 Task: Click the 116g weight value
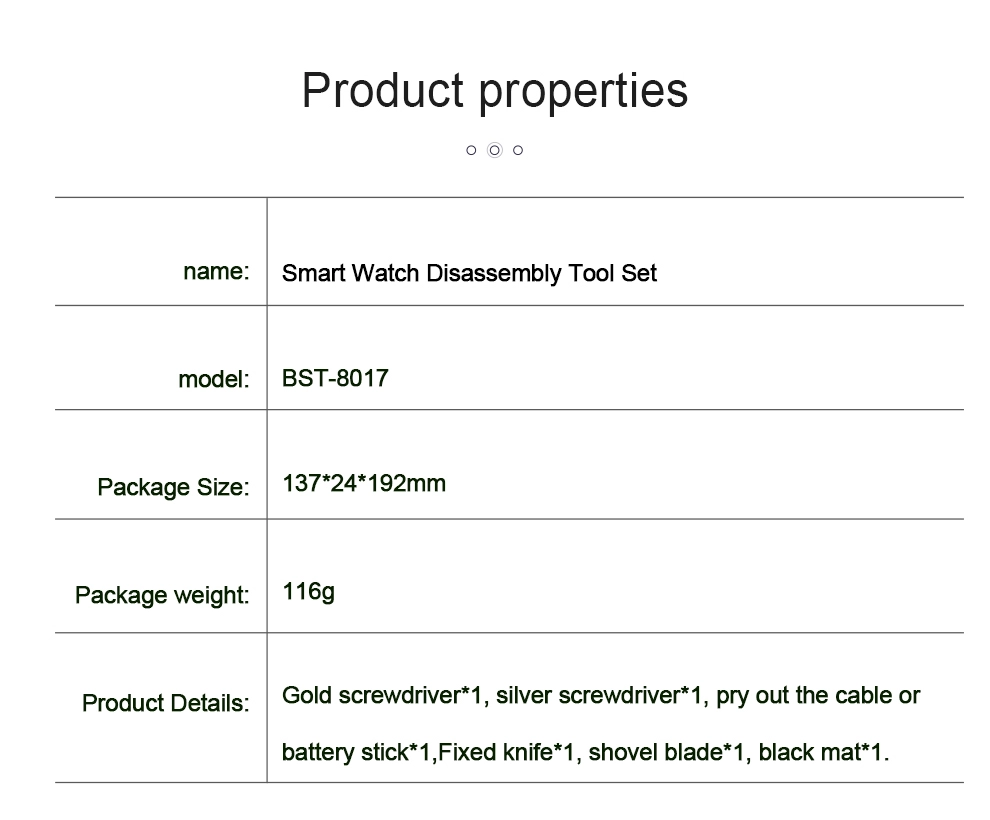[x=309, y=592]
